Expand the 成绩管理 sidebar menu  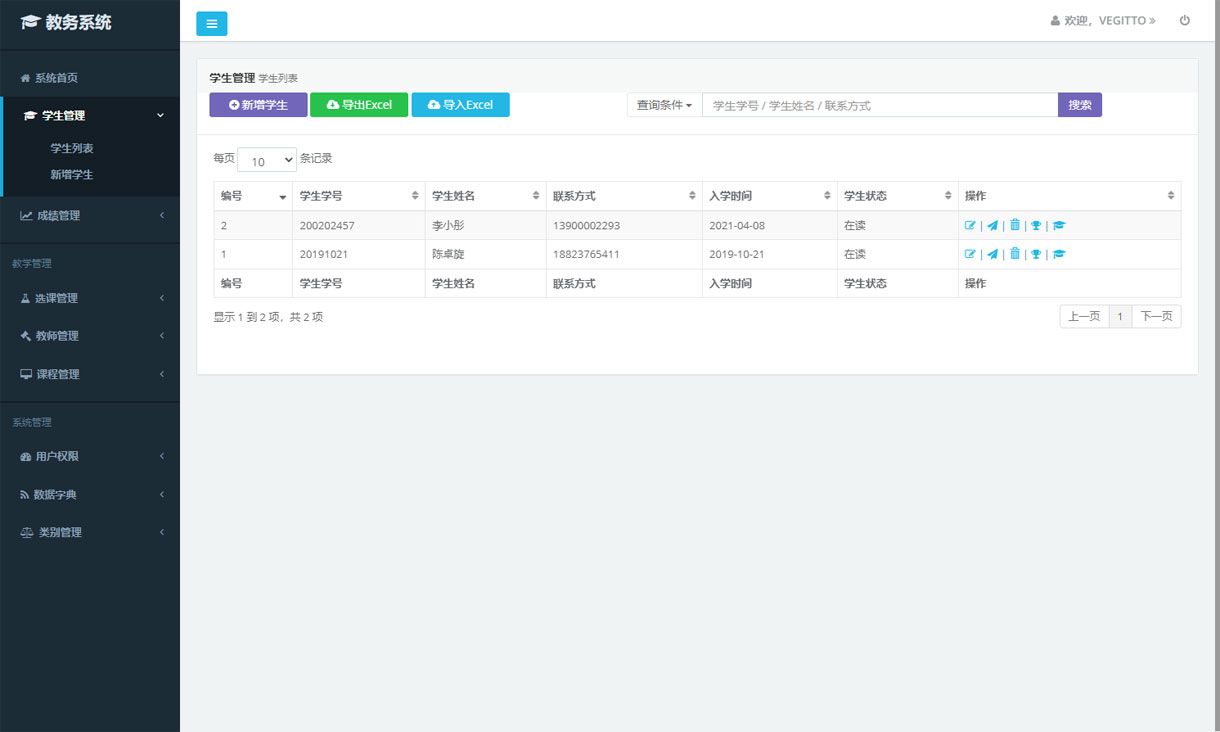pos(90,215)
